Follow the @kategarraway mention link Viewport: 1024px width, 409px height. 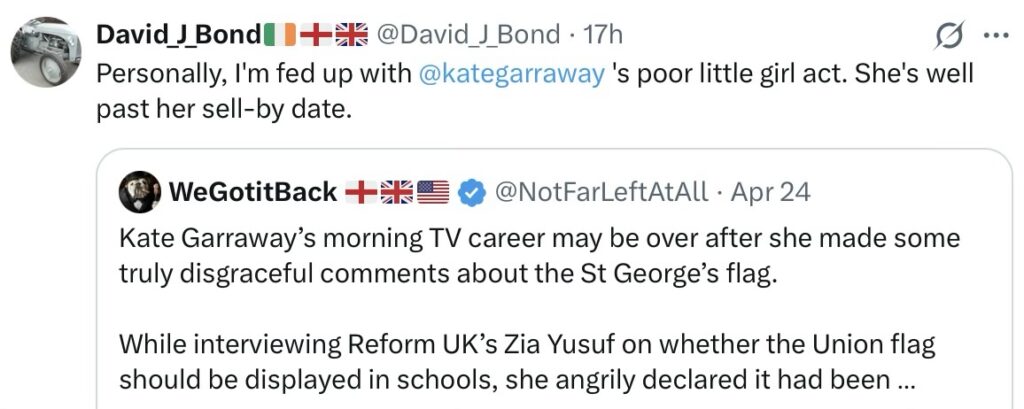click(x=518, y=74)
